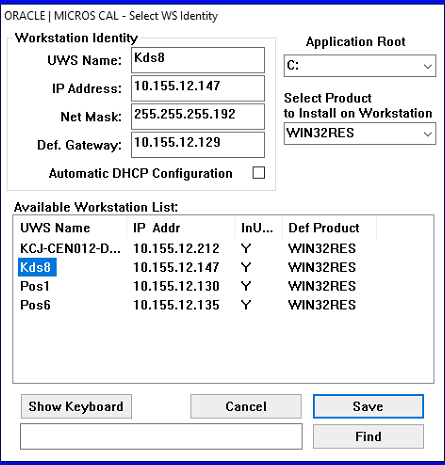445x465 pixels.
Task: Click WIN32RES in the KCJ-CEN012-D... row
Action: (322, 248)
